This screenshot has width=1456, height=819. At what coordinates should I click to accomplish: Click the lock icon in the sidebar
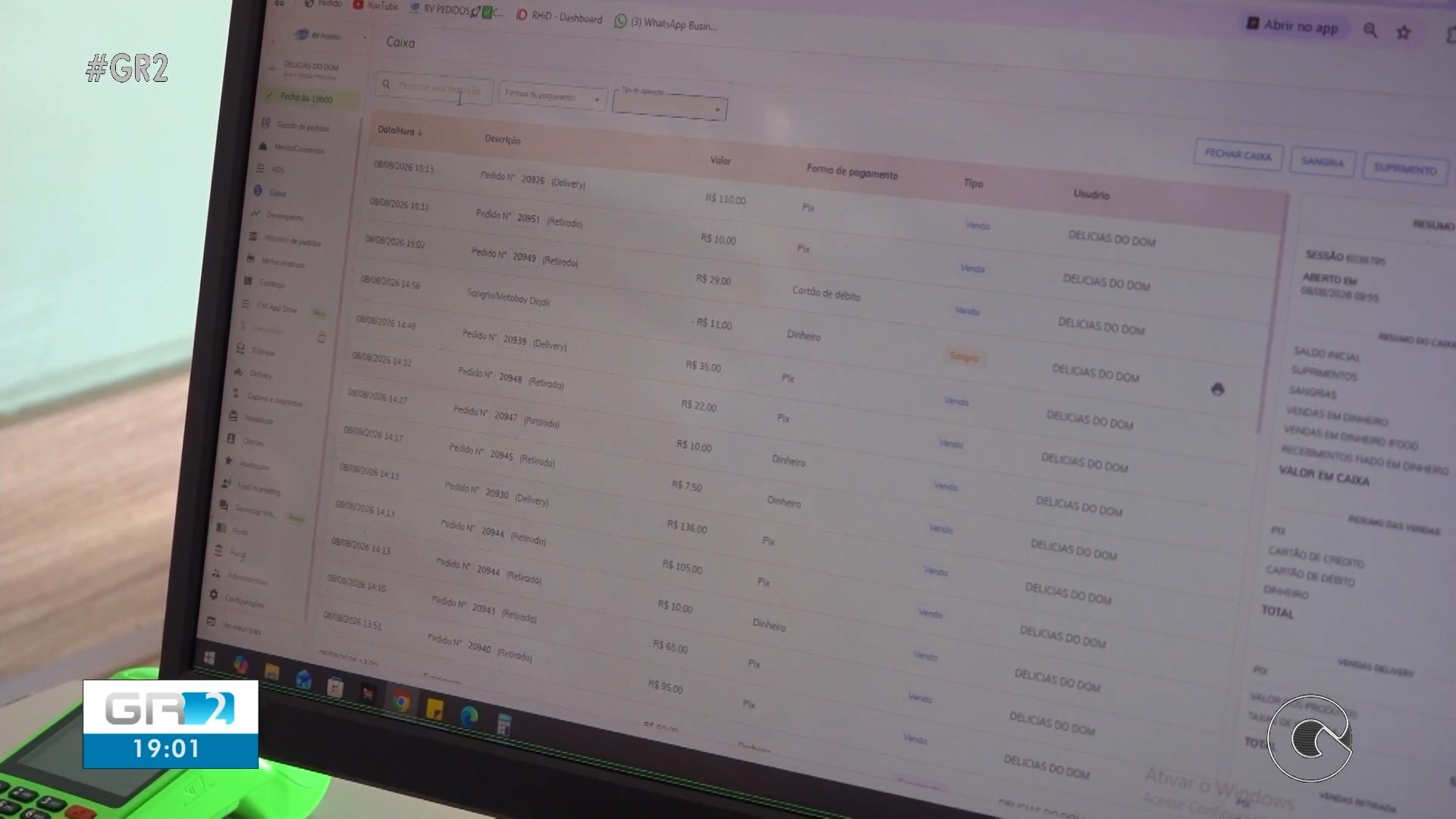pos(322,337)
